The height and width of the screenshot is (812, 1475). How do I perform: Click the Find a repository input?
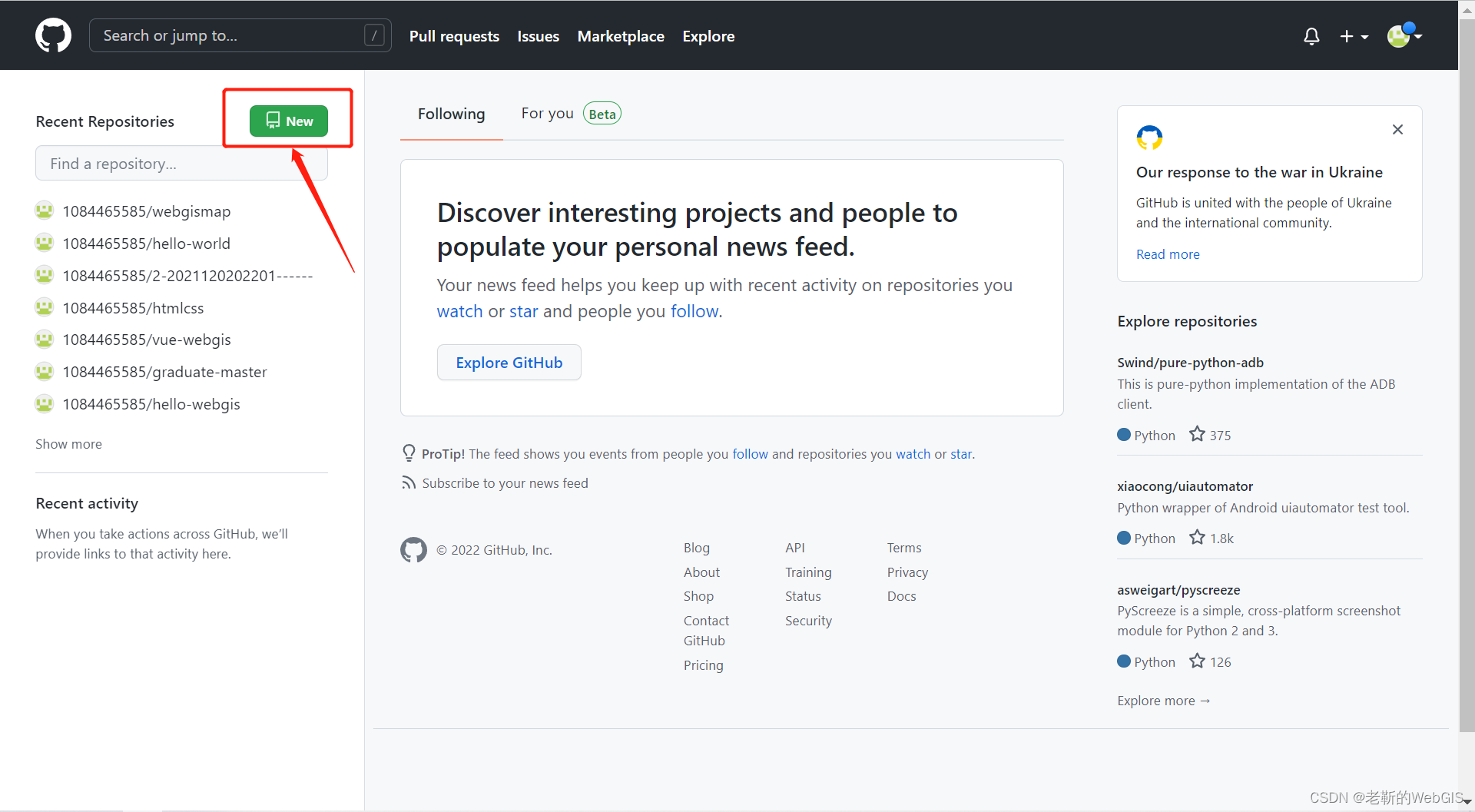click(x=181, y=164)
